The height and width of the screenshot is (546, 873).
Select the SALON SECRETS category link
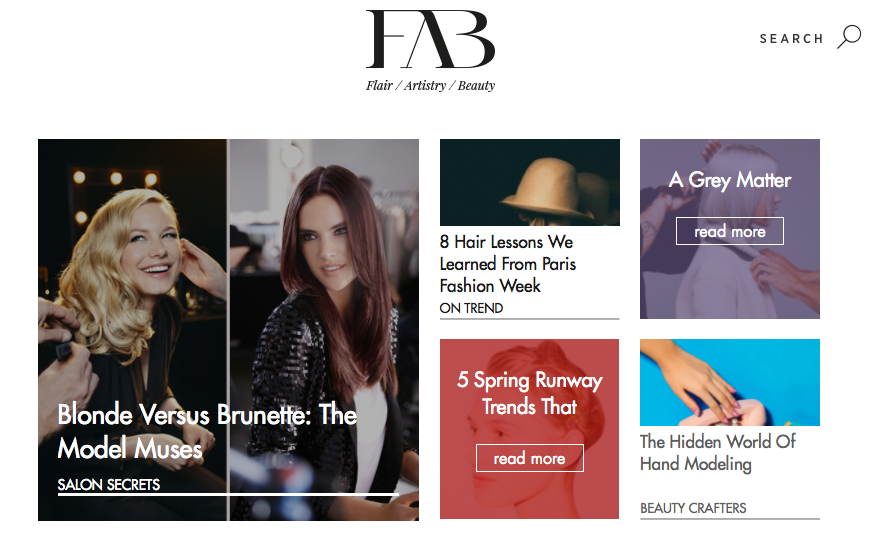click(x=109, y=485)
